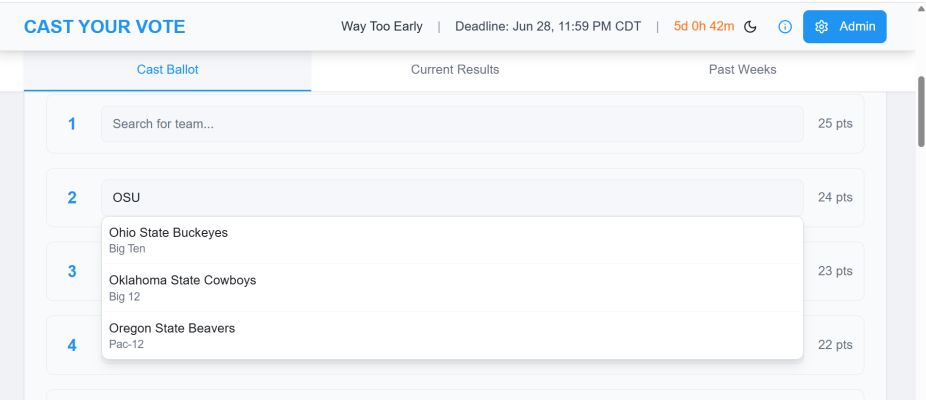Screen dimensions: 926x400
Task: Switch to Current Results tab
Action: click(455, 70)
